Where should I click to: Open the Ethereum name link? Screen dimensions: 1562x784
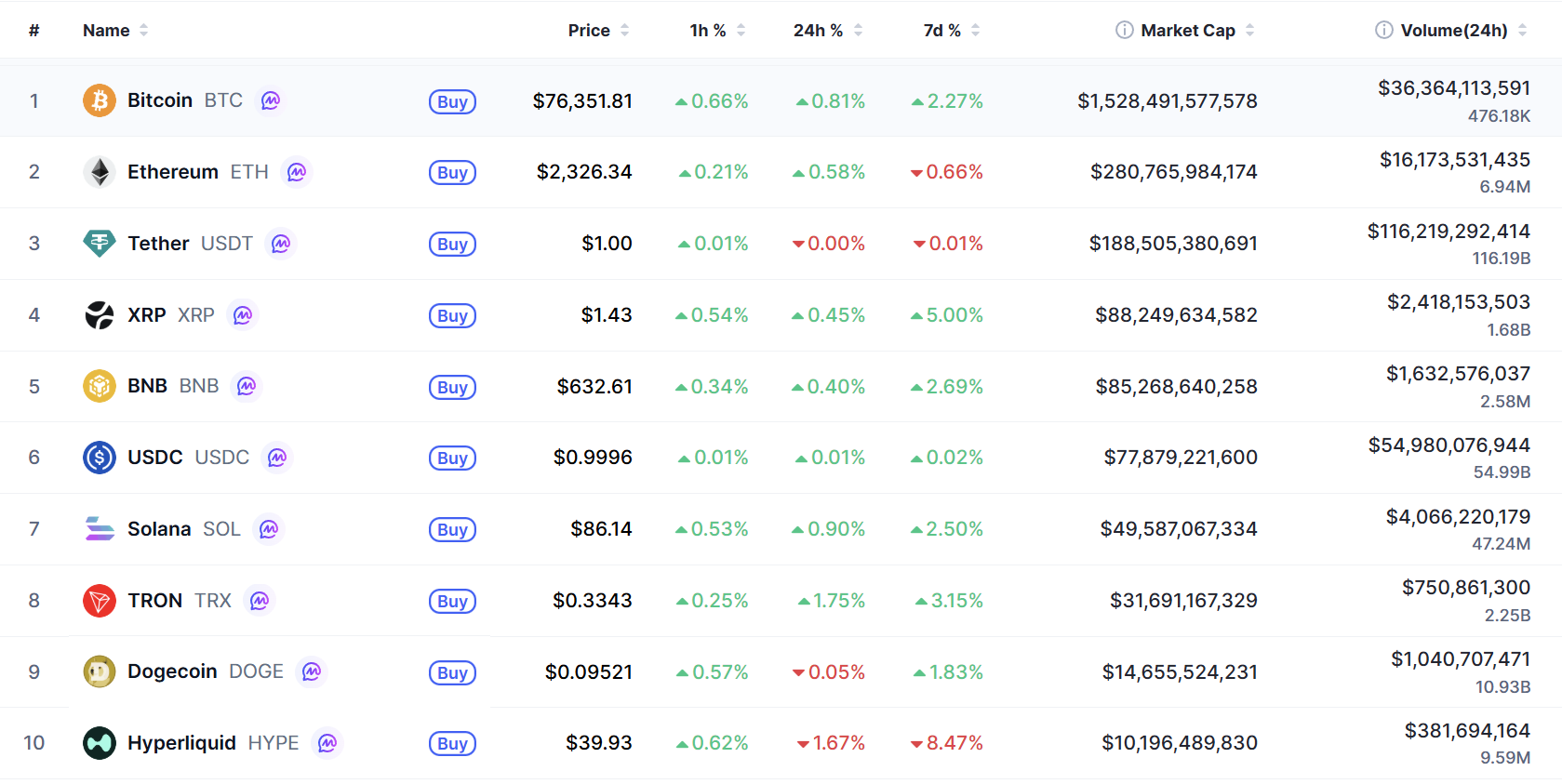pyautogui.click(x=173, y=172)
